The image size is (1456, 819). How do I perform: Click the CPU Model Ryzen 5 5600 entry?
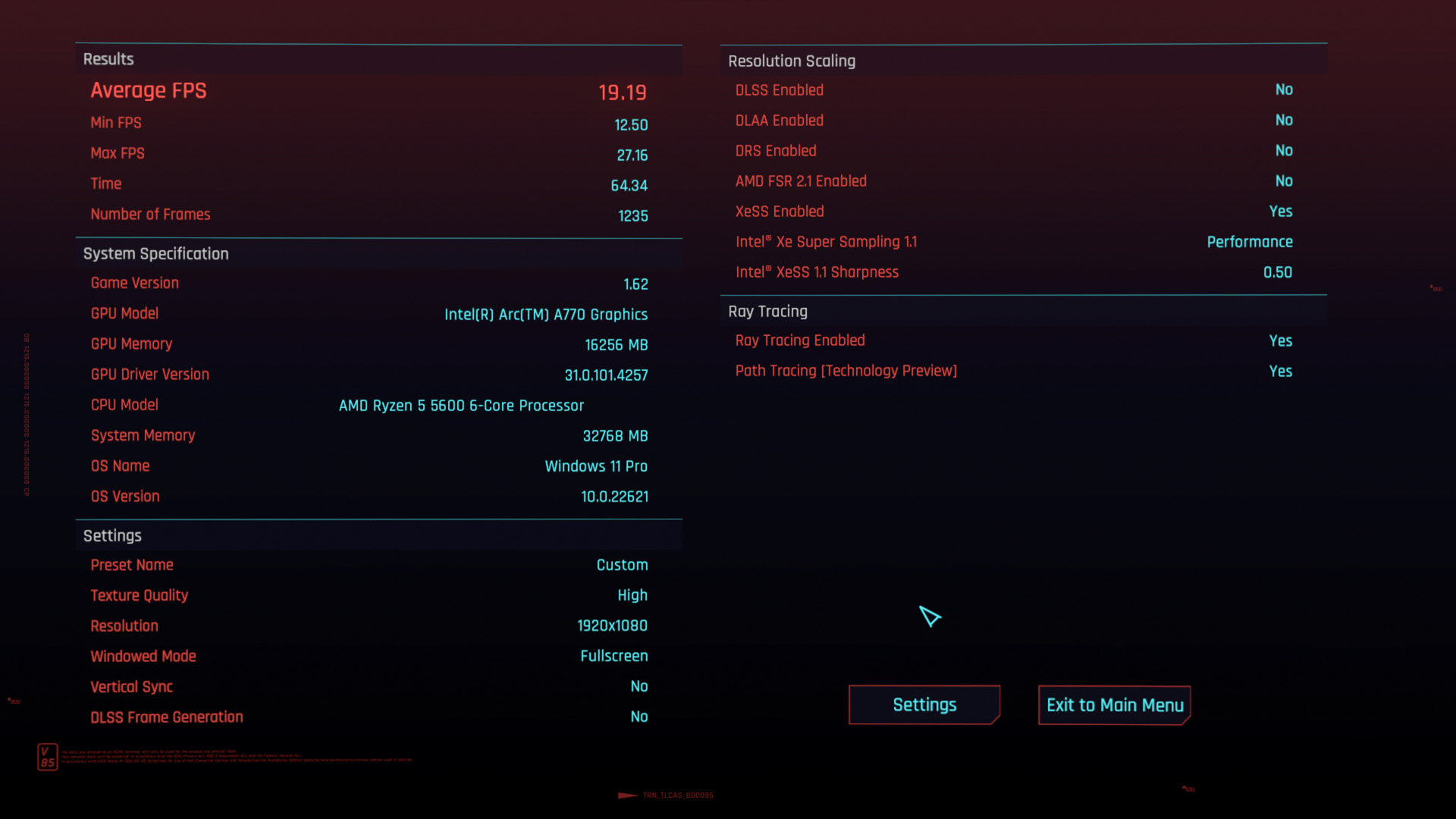(x=461, y=406)
